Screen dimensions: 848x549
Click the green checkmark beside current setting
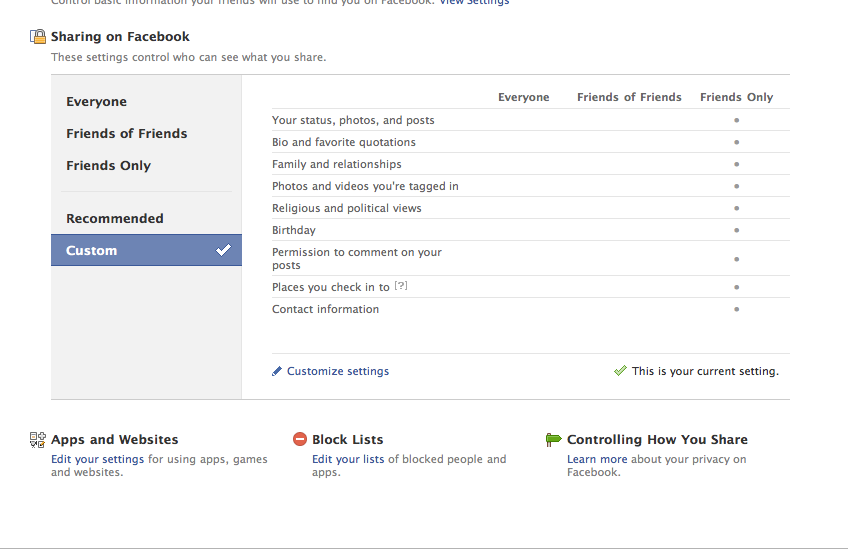click(620, 371)
